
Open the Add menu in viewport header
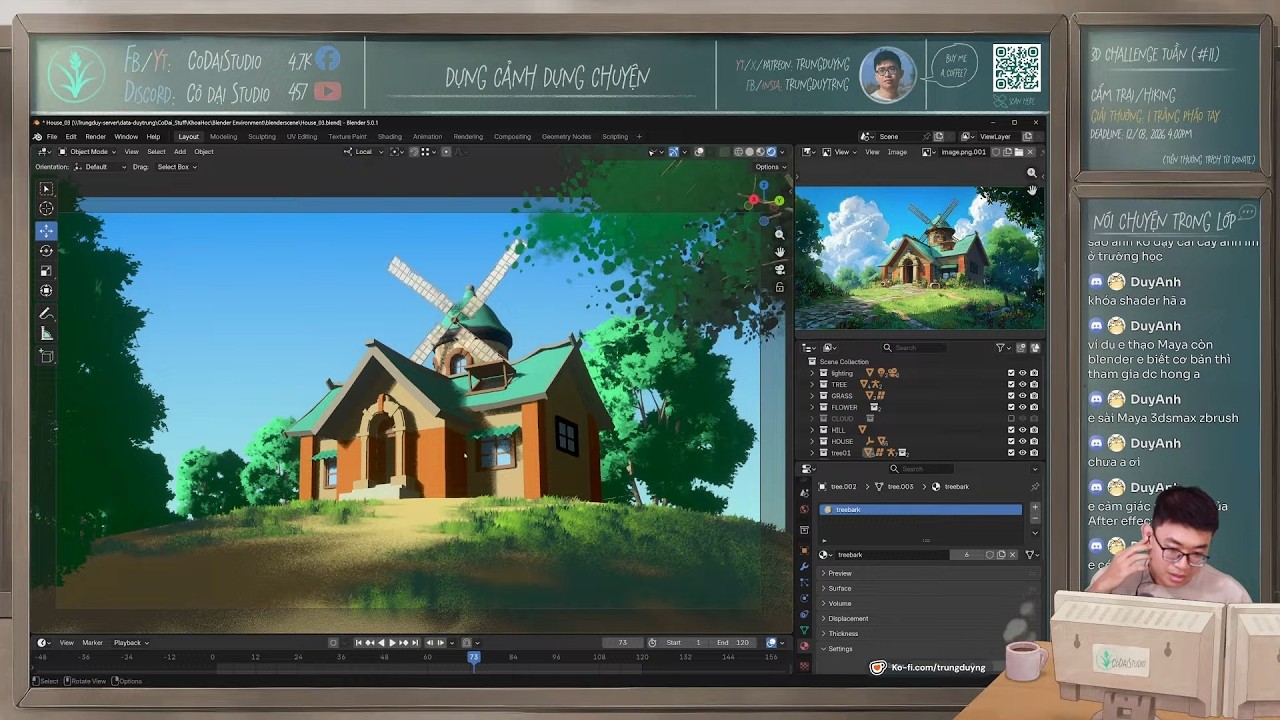(x=180, y=152)
